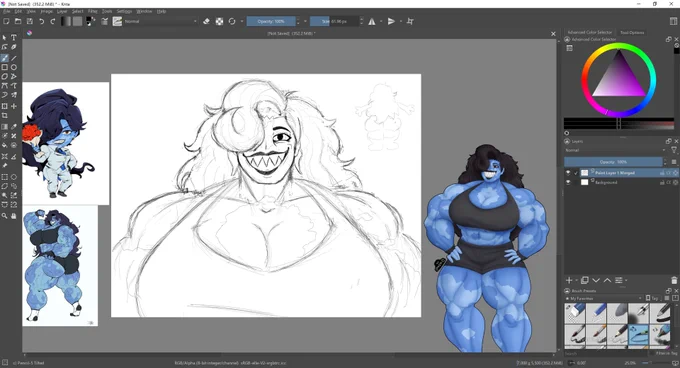Add new layer with plus button
680x368 pixels.
tap(569, 280)
